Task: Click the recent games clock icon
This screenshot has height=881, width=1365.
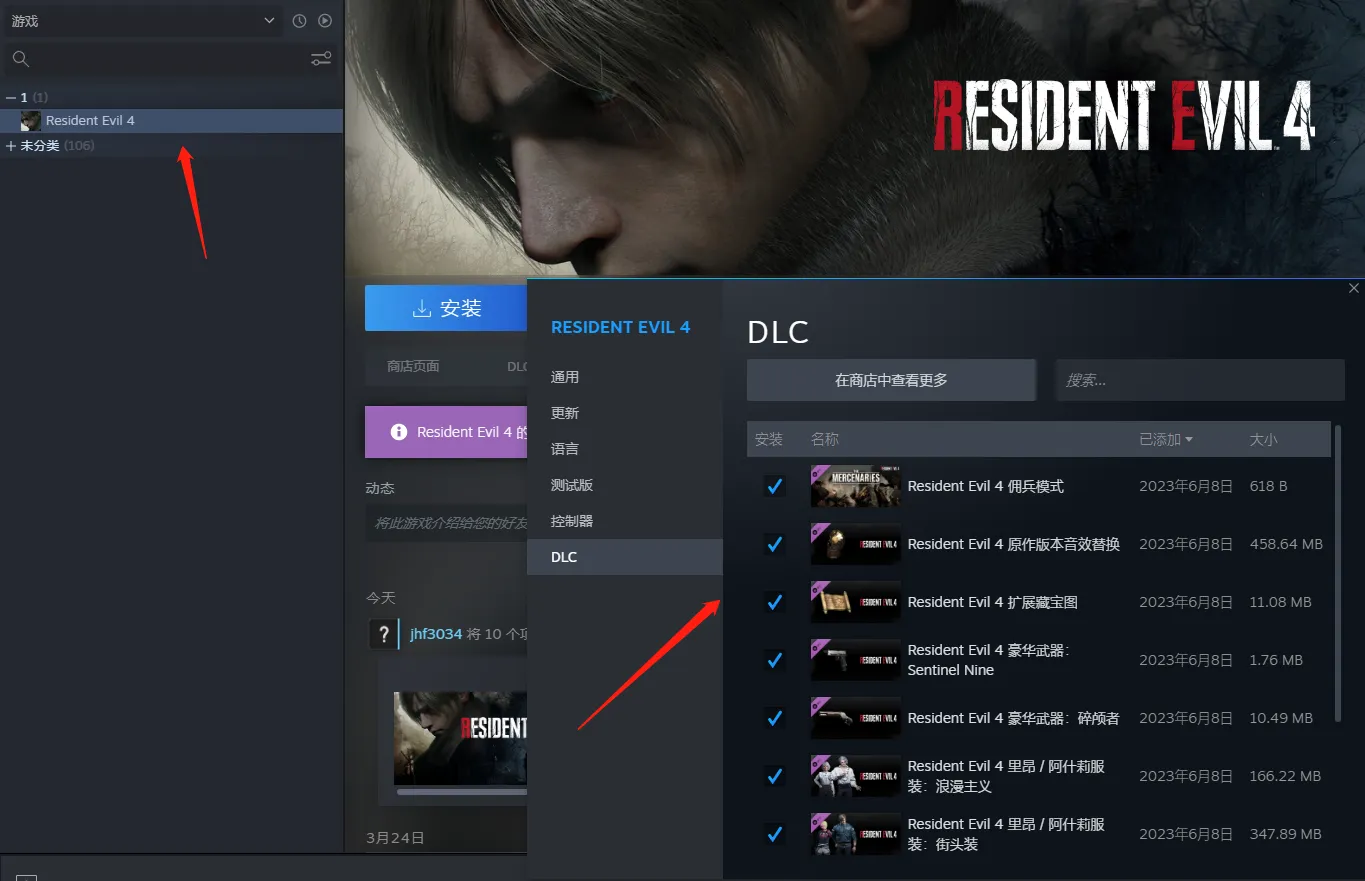Action: coord(299,21)
